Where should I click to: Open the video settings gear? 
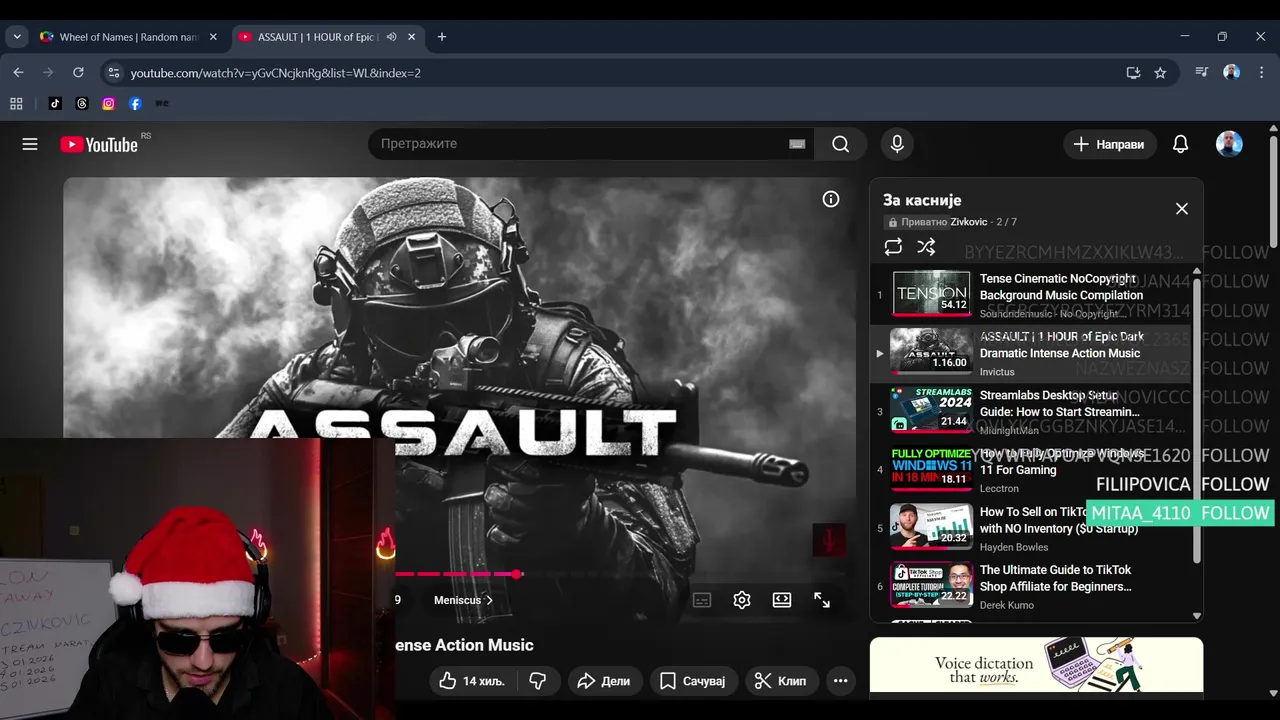click(742, 600)
